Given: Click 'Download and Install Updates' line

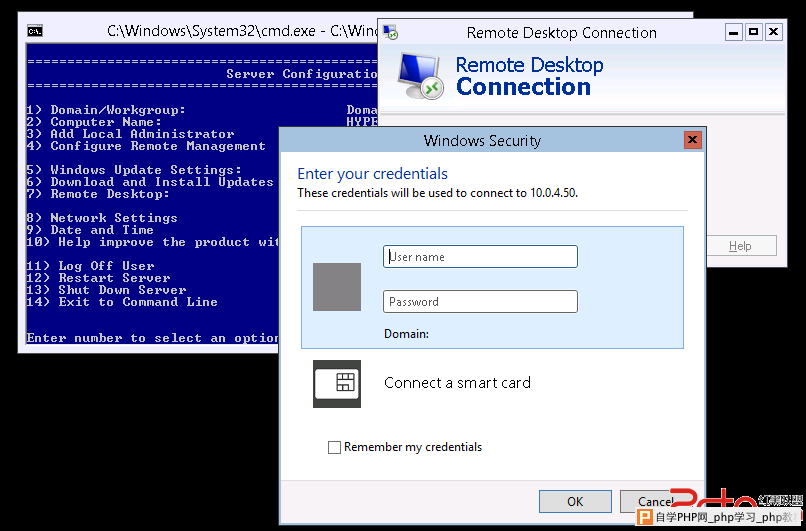Looking at the screenshot, I should (150, 182).
